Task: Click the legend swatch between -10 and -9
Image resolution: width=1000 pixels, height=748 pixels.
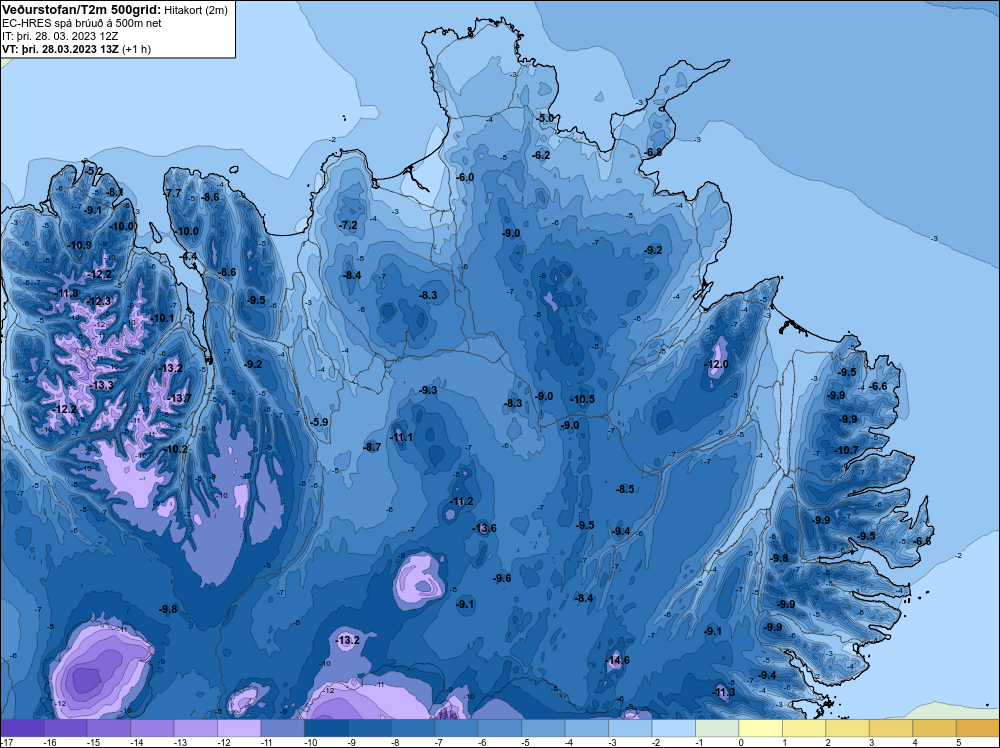Action: tap(326, 728)
